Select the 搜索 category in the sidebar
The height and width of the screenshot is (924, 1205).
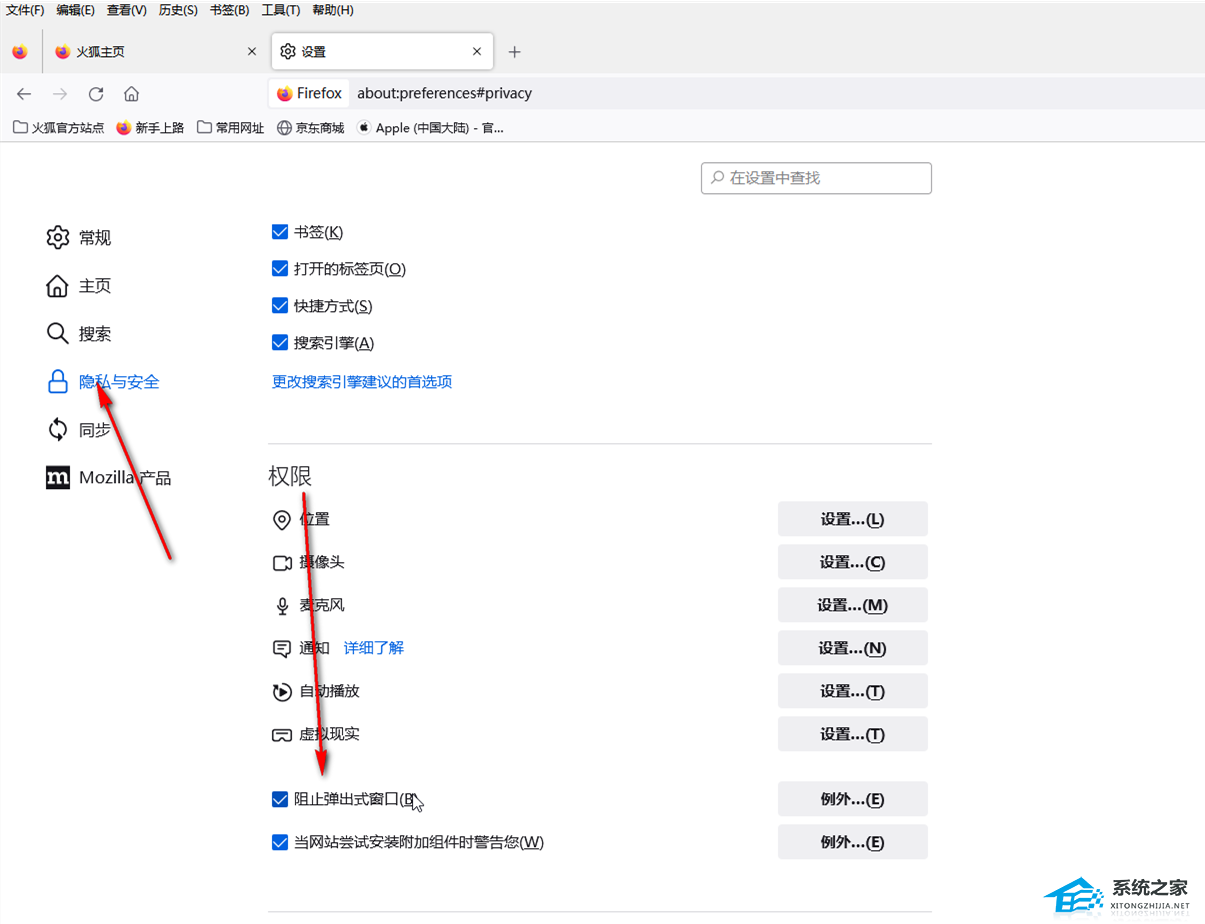78,334
